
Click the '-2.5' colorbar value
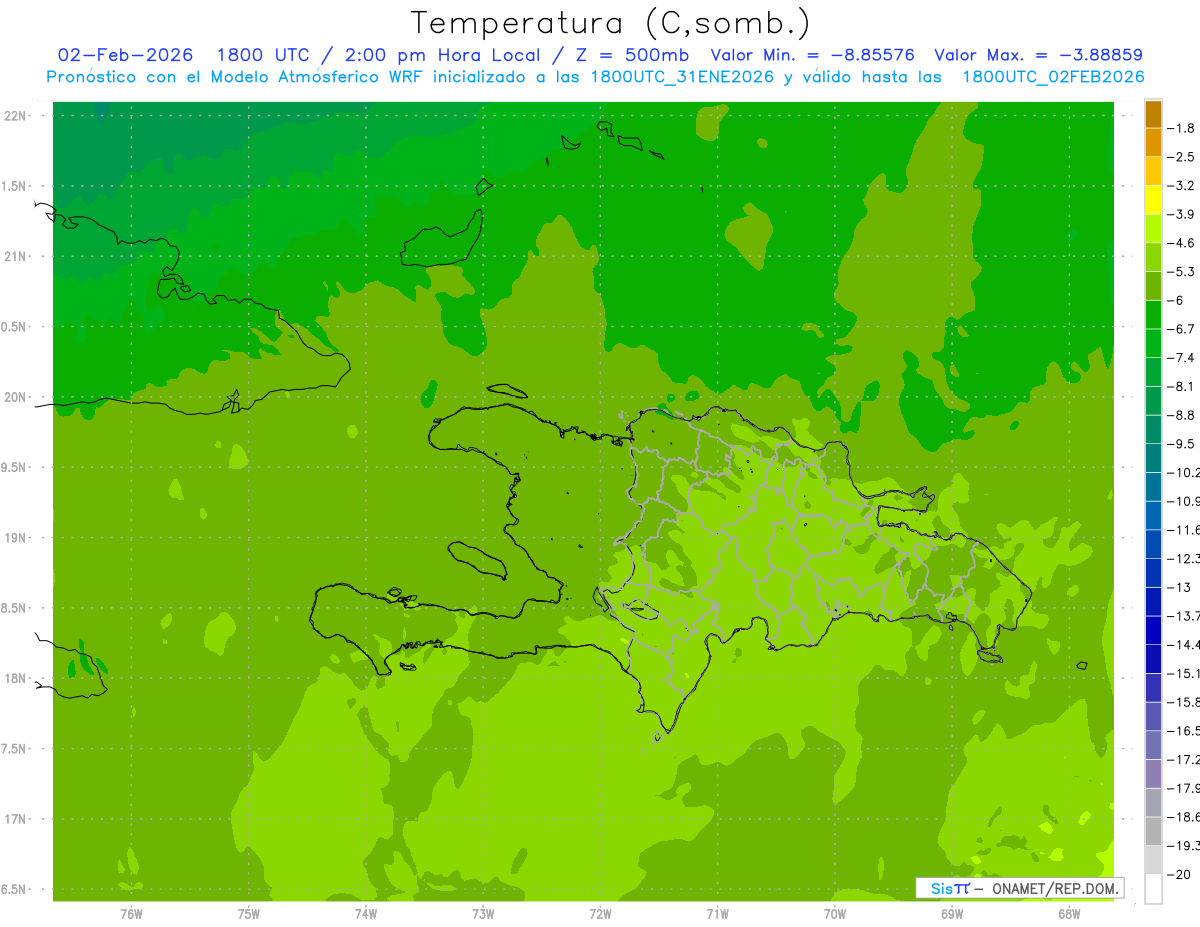[1182, 157]
